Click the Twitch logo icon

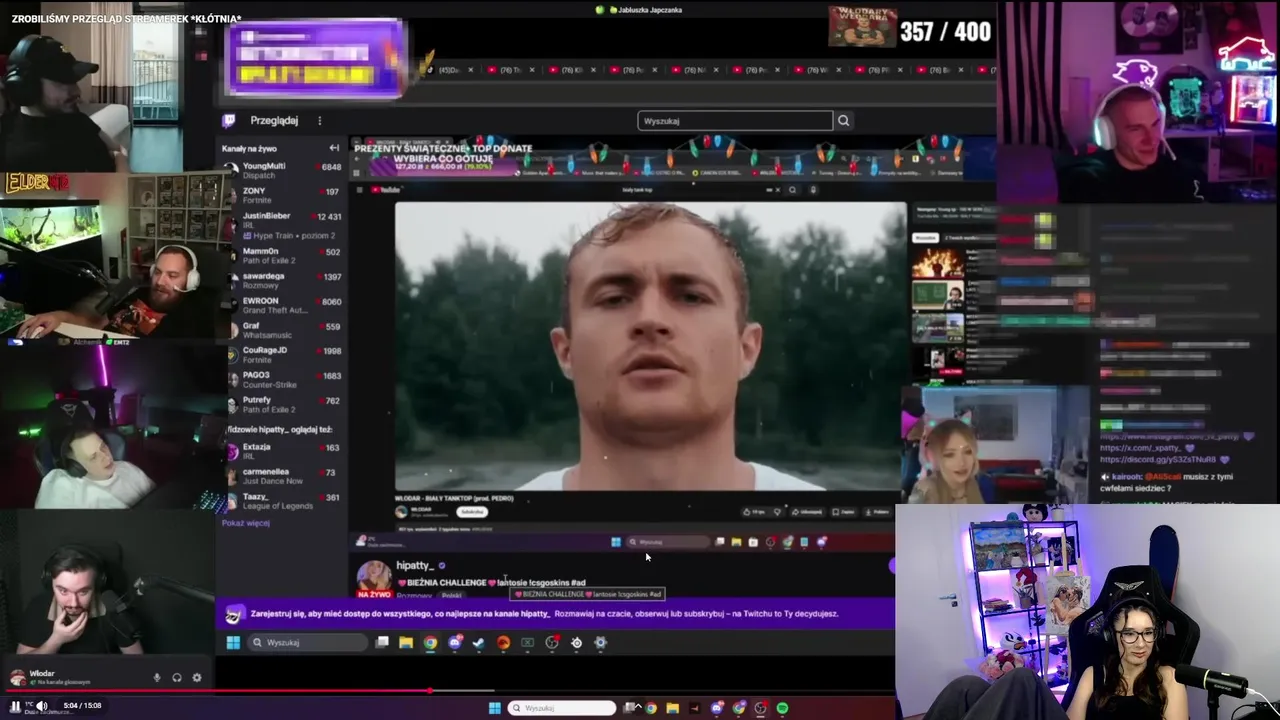229,121
